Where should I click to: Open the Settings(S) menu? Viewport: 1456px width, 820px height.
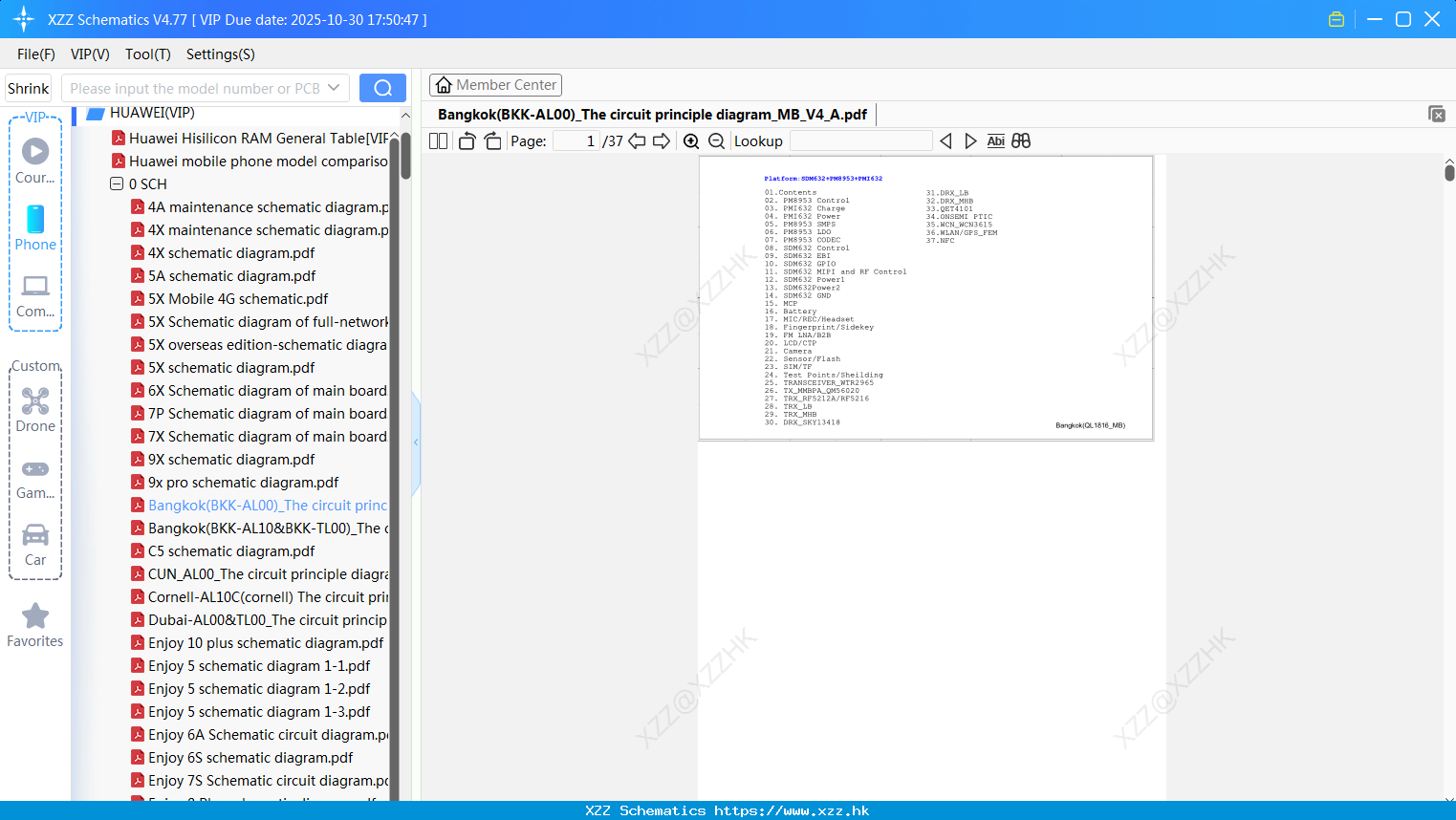point(221,54)
